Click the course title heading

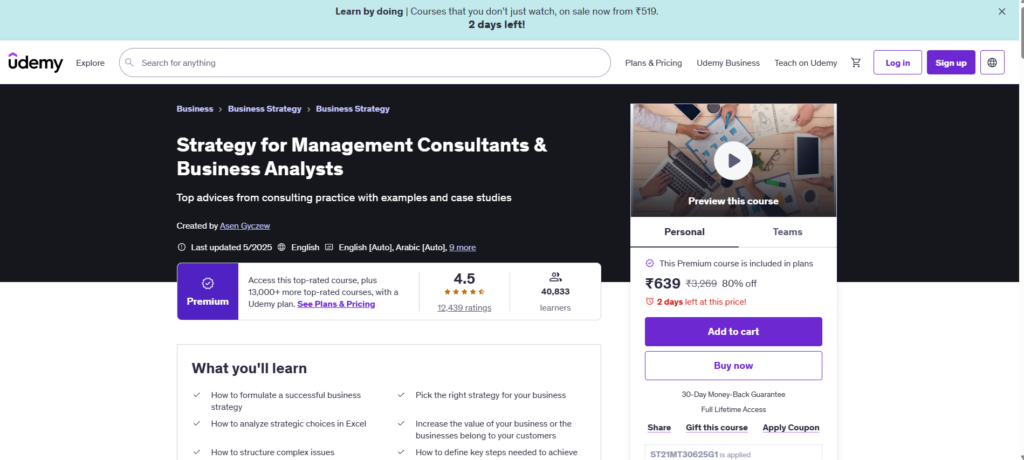362,157
